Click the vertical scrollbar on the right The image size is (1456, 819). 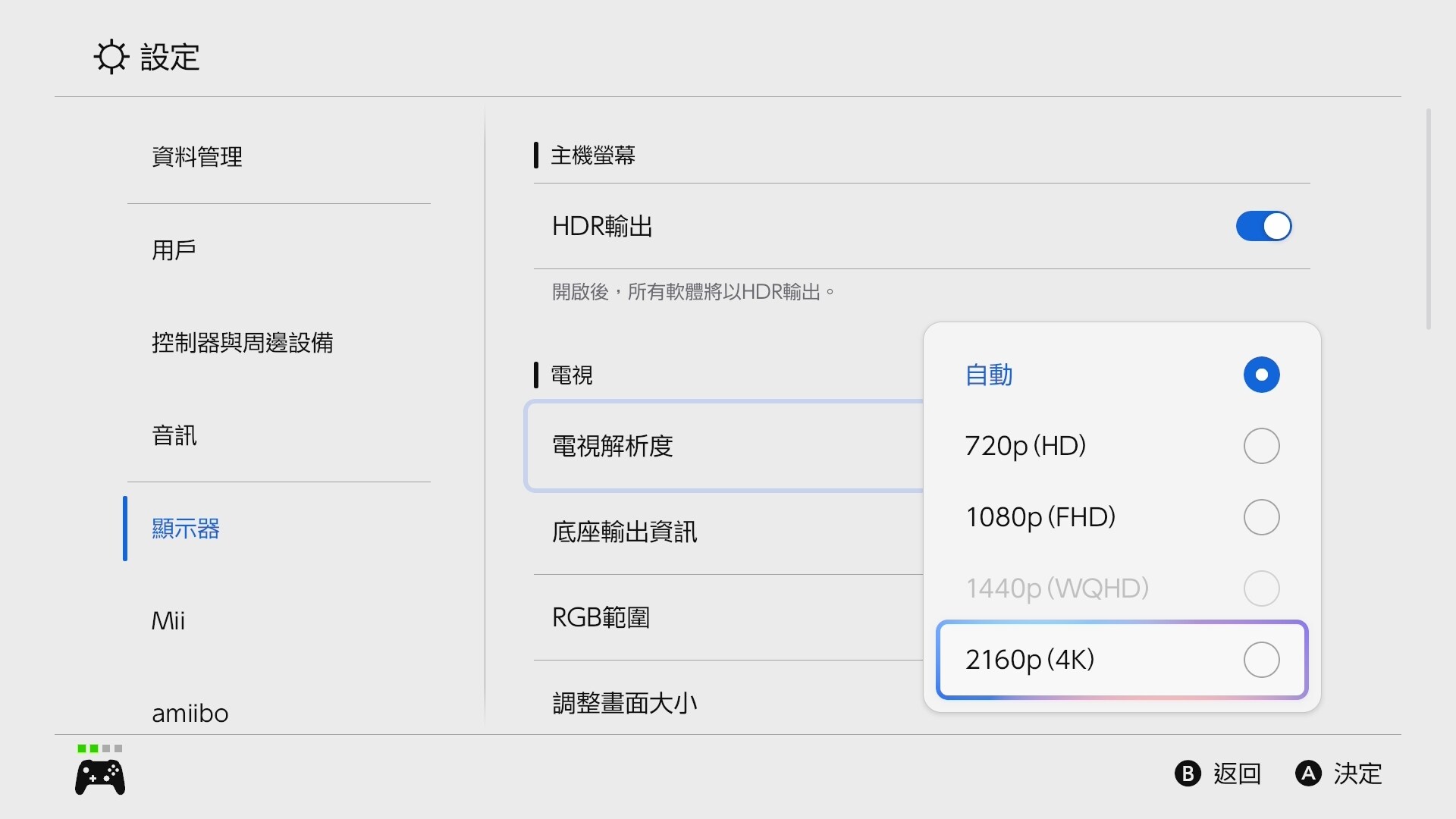click(x=1429, y=220)
